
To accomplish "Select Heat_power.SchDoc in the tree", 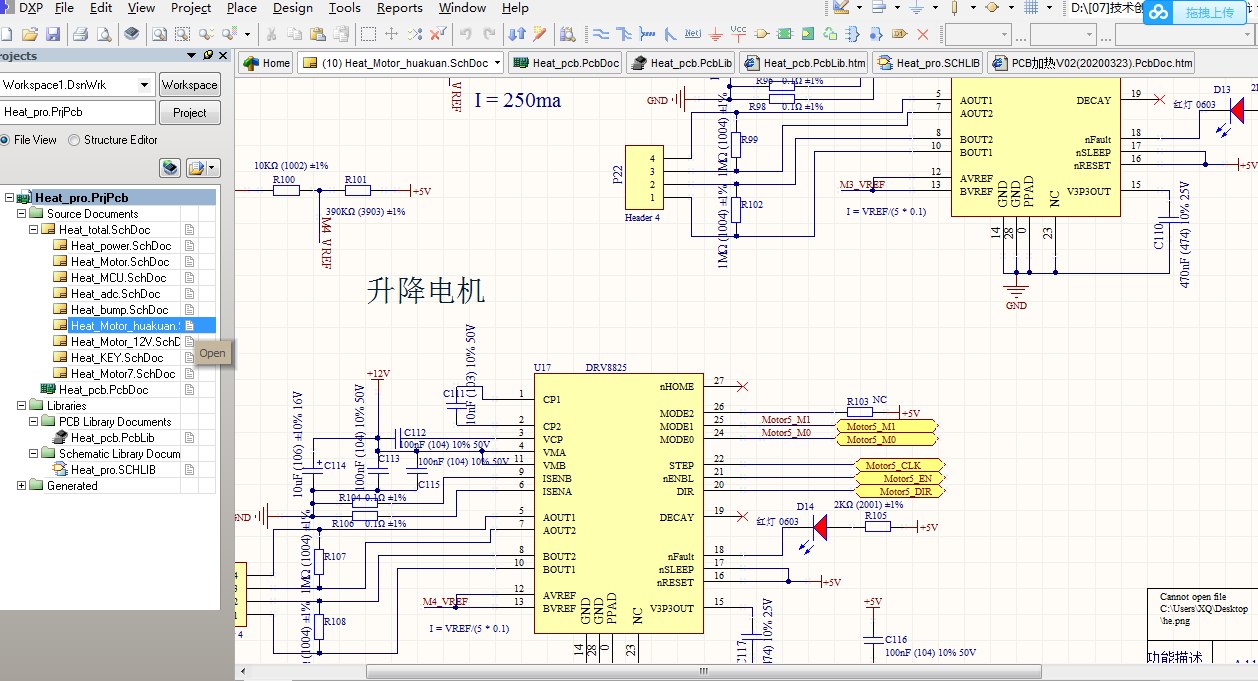I will pos(120,246).
